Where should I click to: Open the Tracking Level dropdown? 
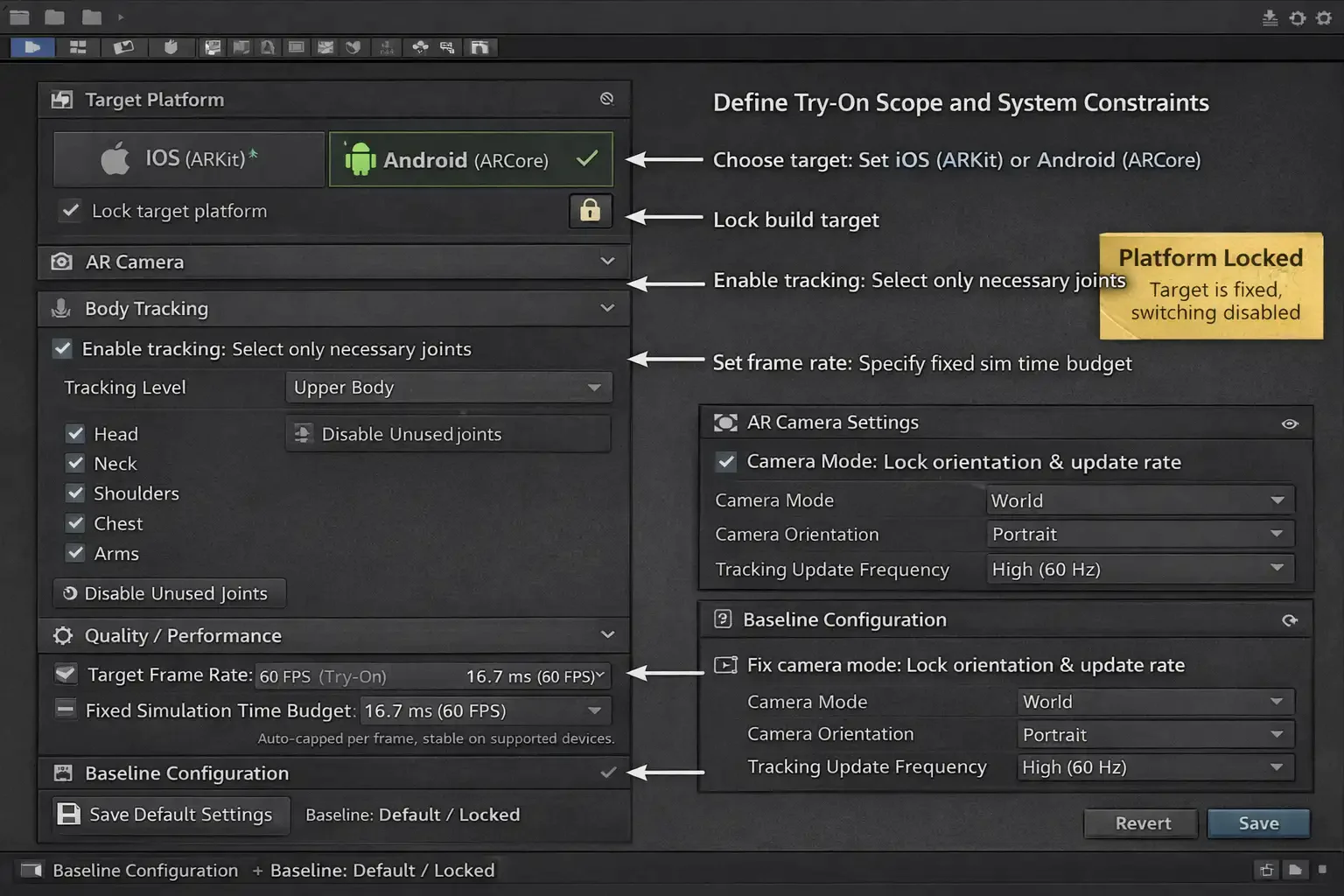point(448,387)
